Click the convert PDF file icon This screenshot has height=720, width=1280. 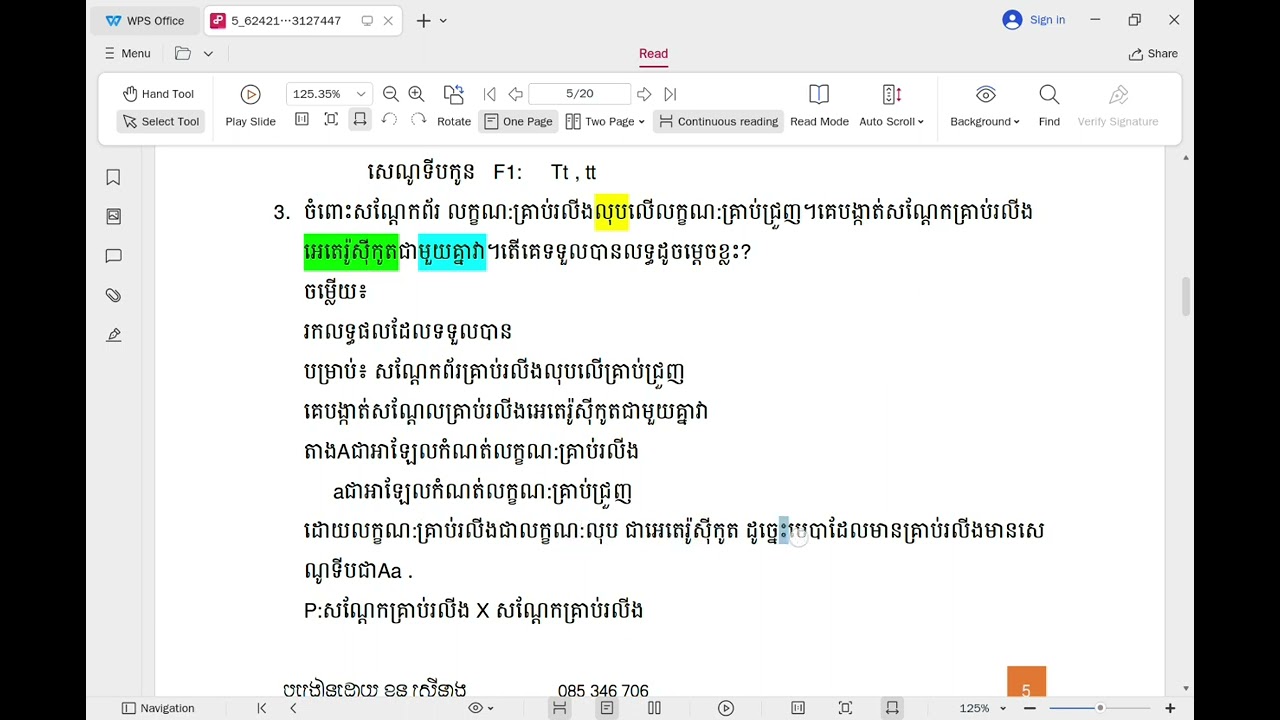(x=453, y=94)
